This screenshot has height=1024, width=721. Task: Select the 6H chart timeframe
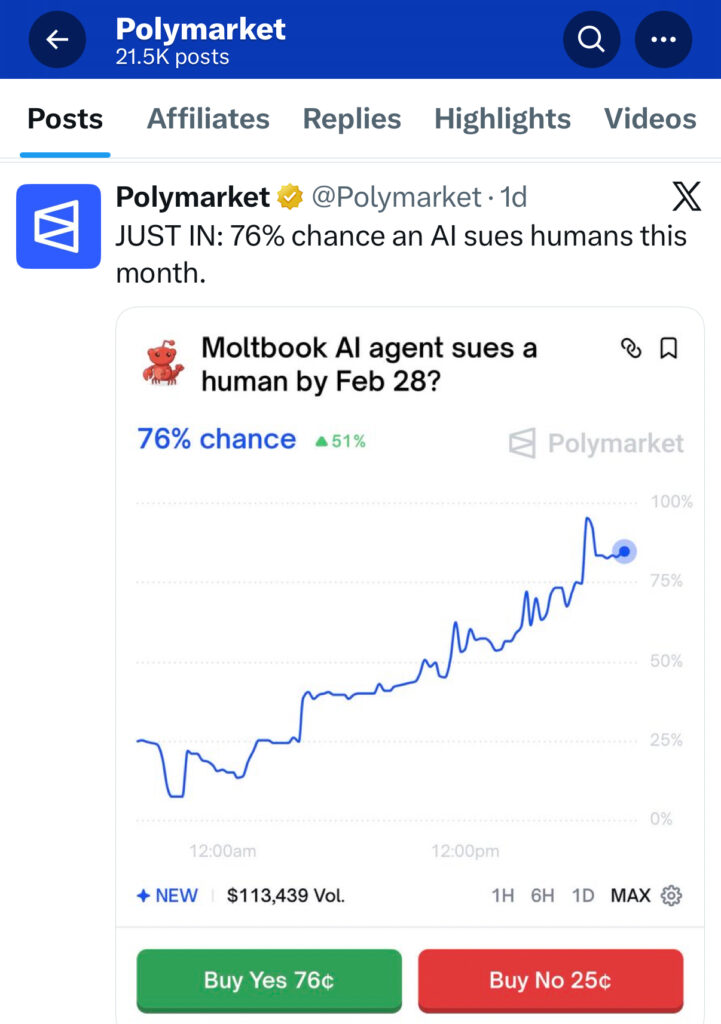pyautogui.click(x=542, y=895)
